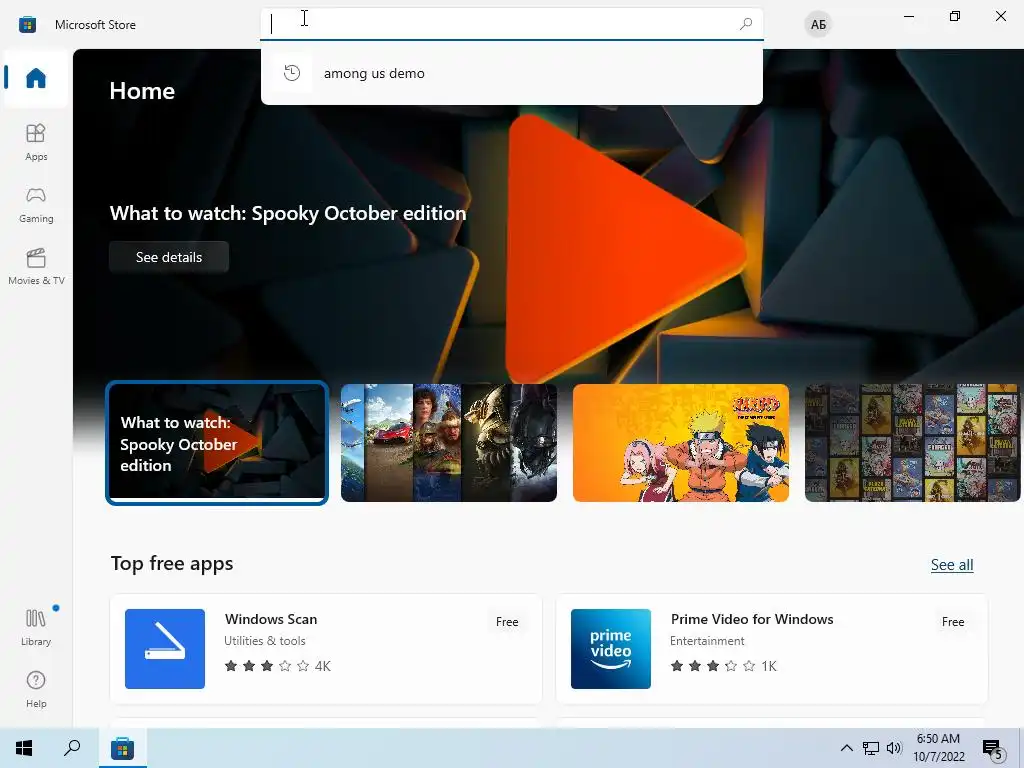This screenshot has height=768, width=1024.
Task: Open the network tray icon
Action: click(x=871, y=748)
